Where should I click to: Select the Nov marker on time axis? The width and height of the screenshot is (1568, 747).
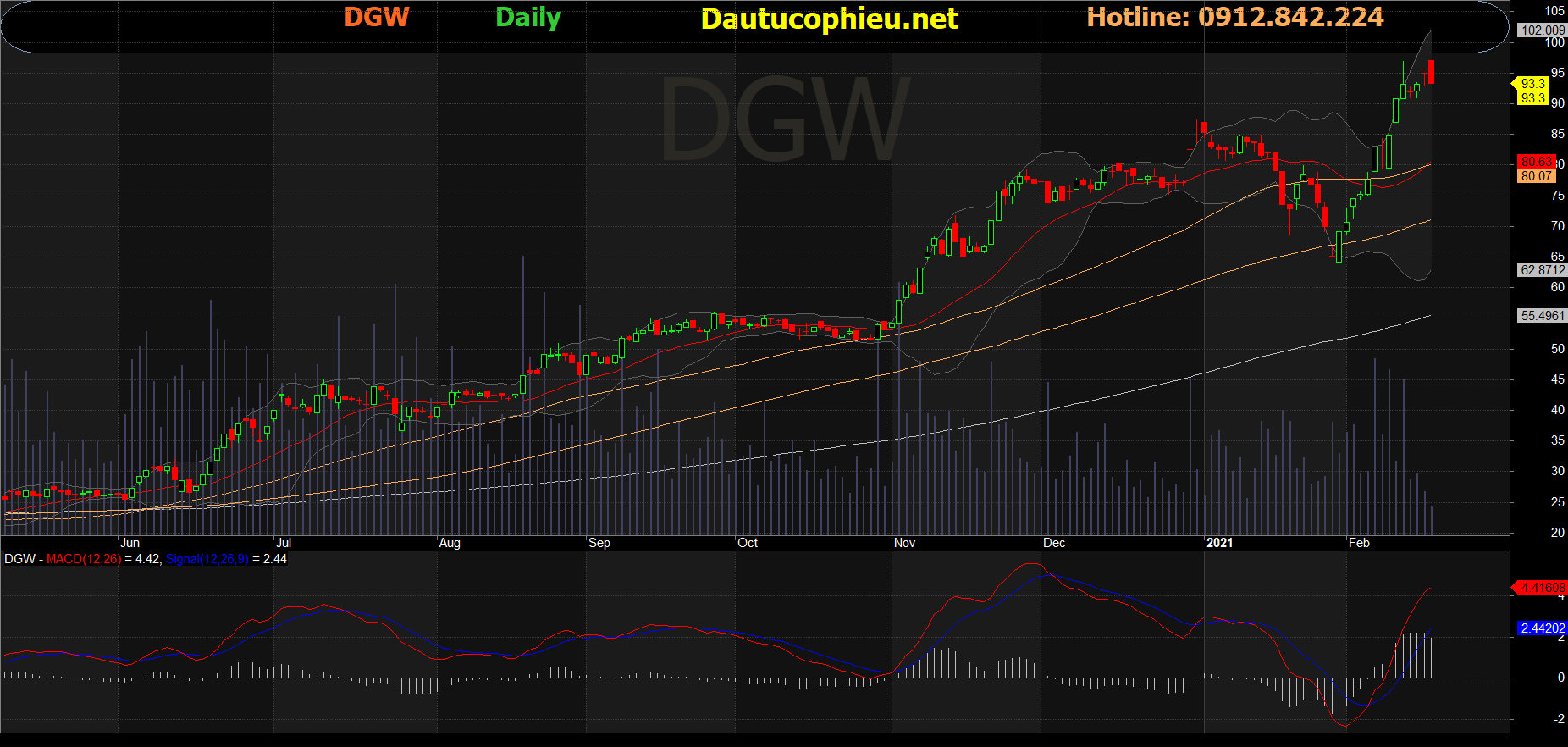point(904,543)
